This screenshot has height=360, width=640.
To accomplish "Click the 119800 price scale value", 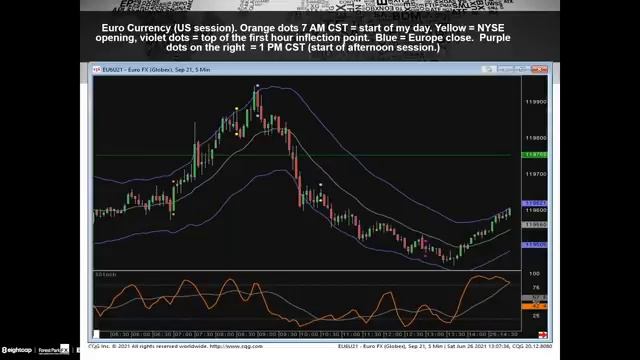I will tap(536, 138).
